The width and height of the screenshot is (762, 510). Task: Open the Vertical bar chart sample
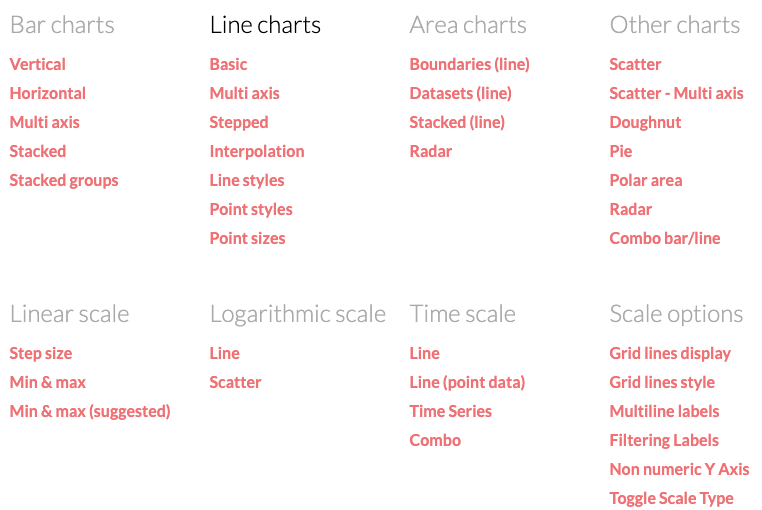(x=37, y=64)
